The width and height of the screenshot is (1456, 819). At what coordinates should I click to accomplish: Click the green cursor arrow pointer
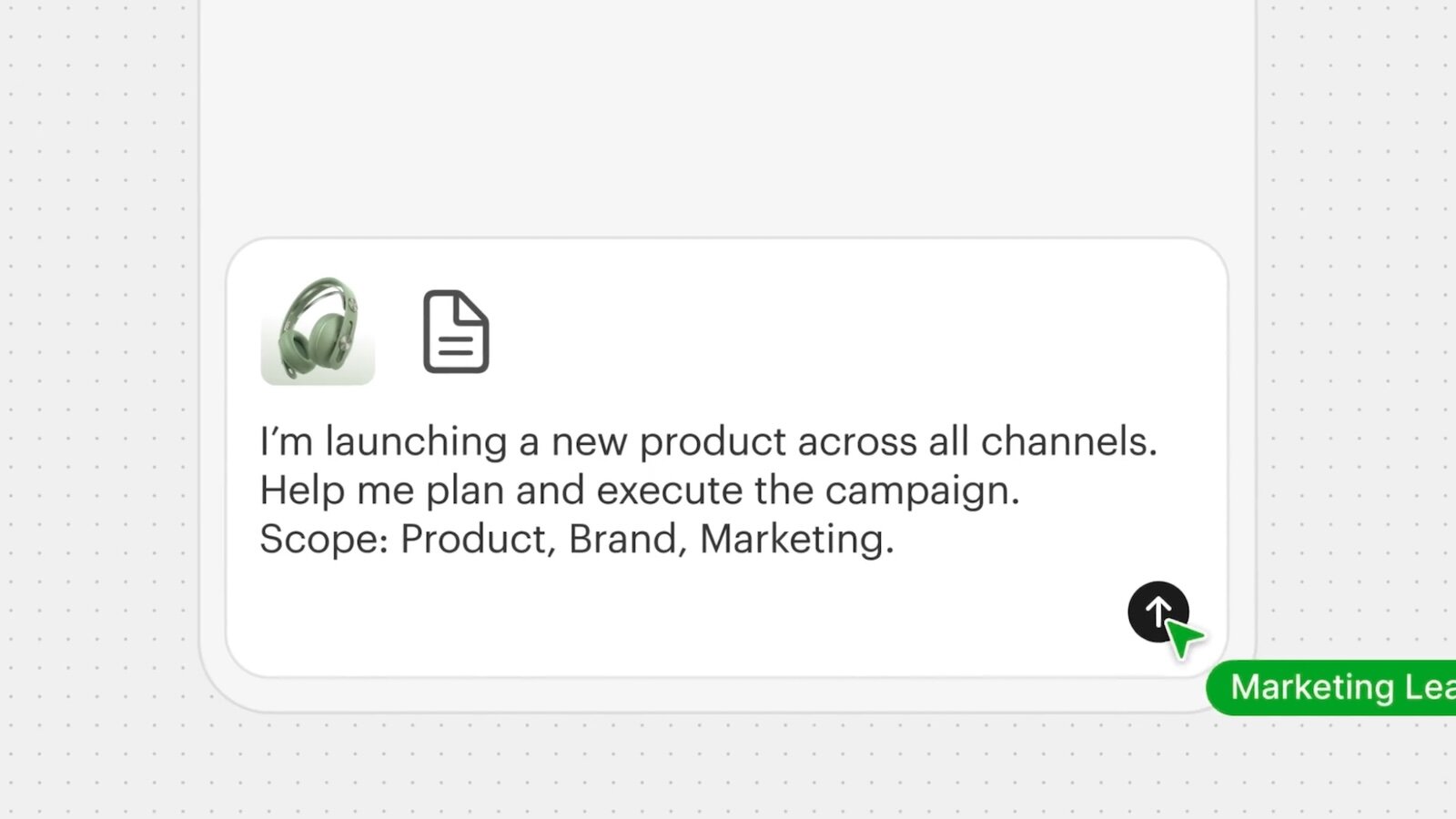click(1183, 638)
